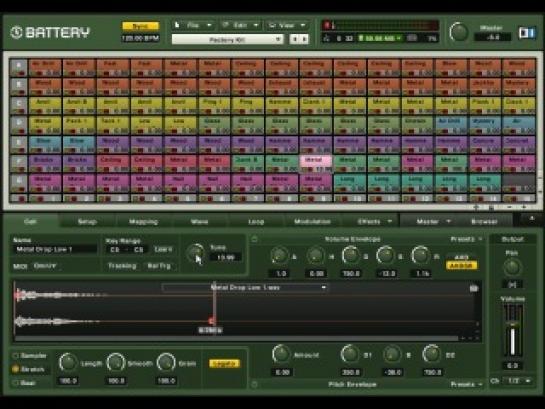Click the red panic exclamation icon
Viewport: 545px width, 409px height.
[x=327, y=25]
